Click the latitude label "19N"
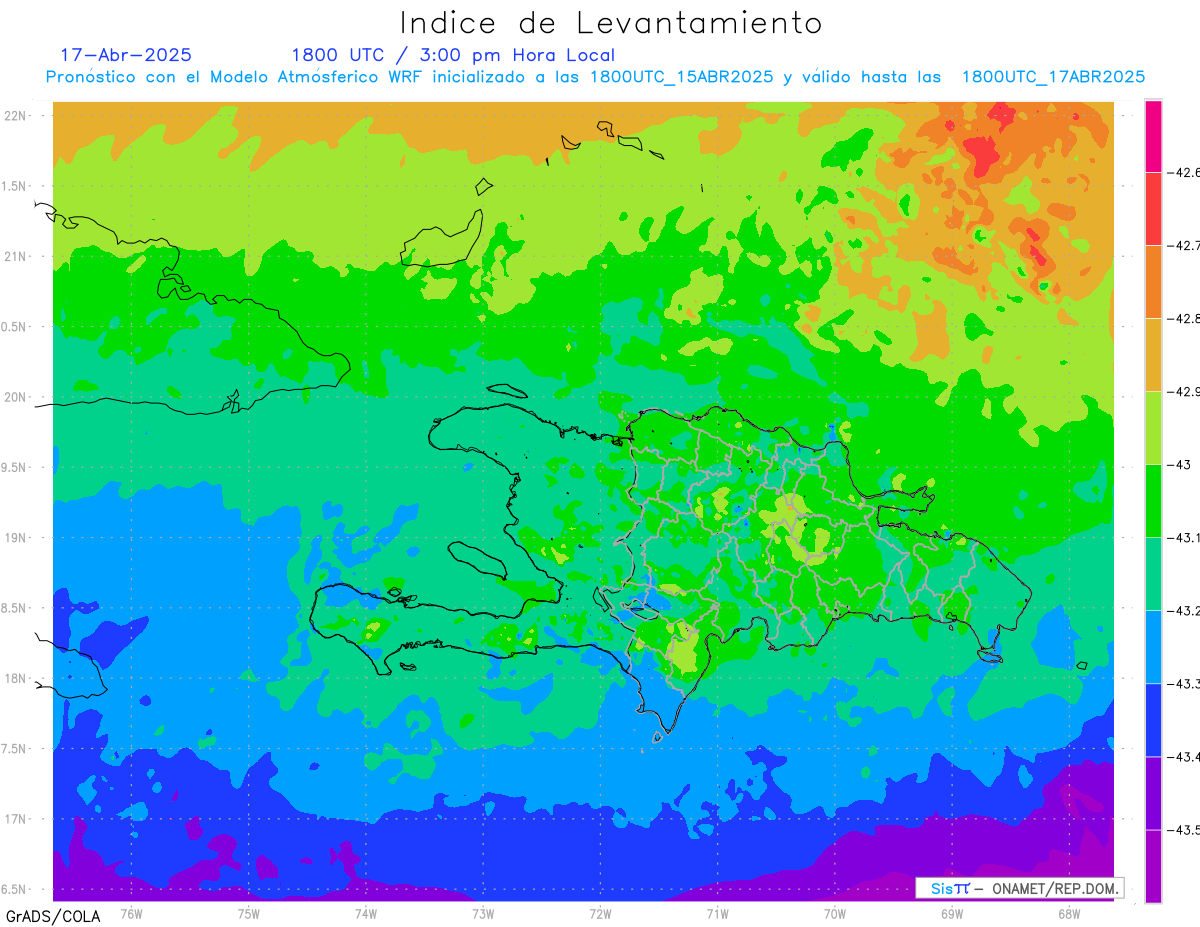 16,537
